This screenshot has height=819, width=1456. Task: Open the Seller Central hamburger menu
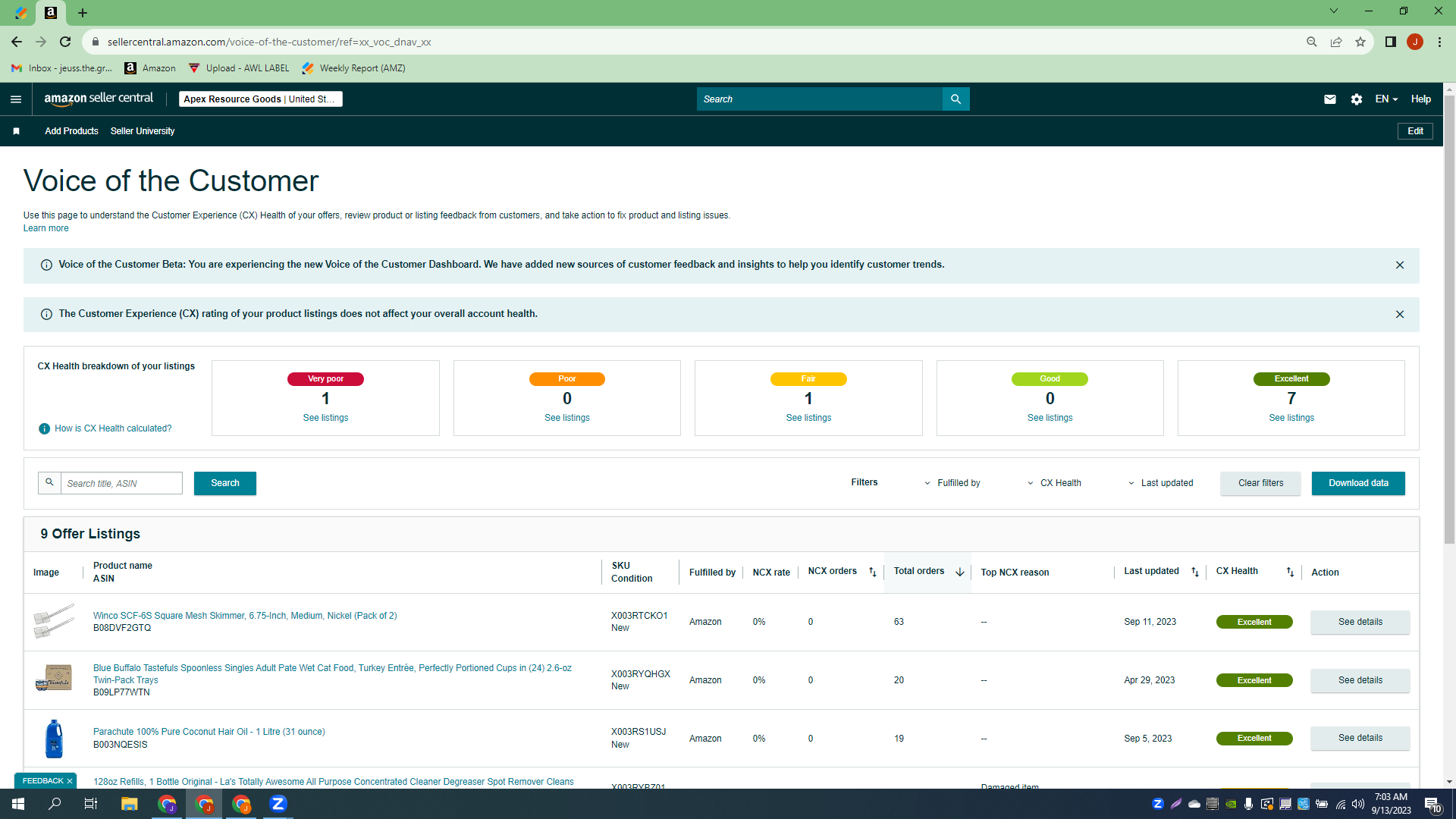coord(16,99)
